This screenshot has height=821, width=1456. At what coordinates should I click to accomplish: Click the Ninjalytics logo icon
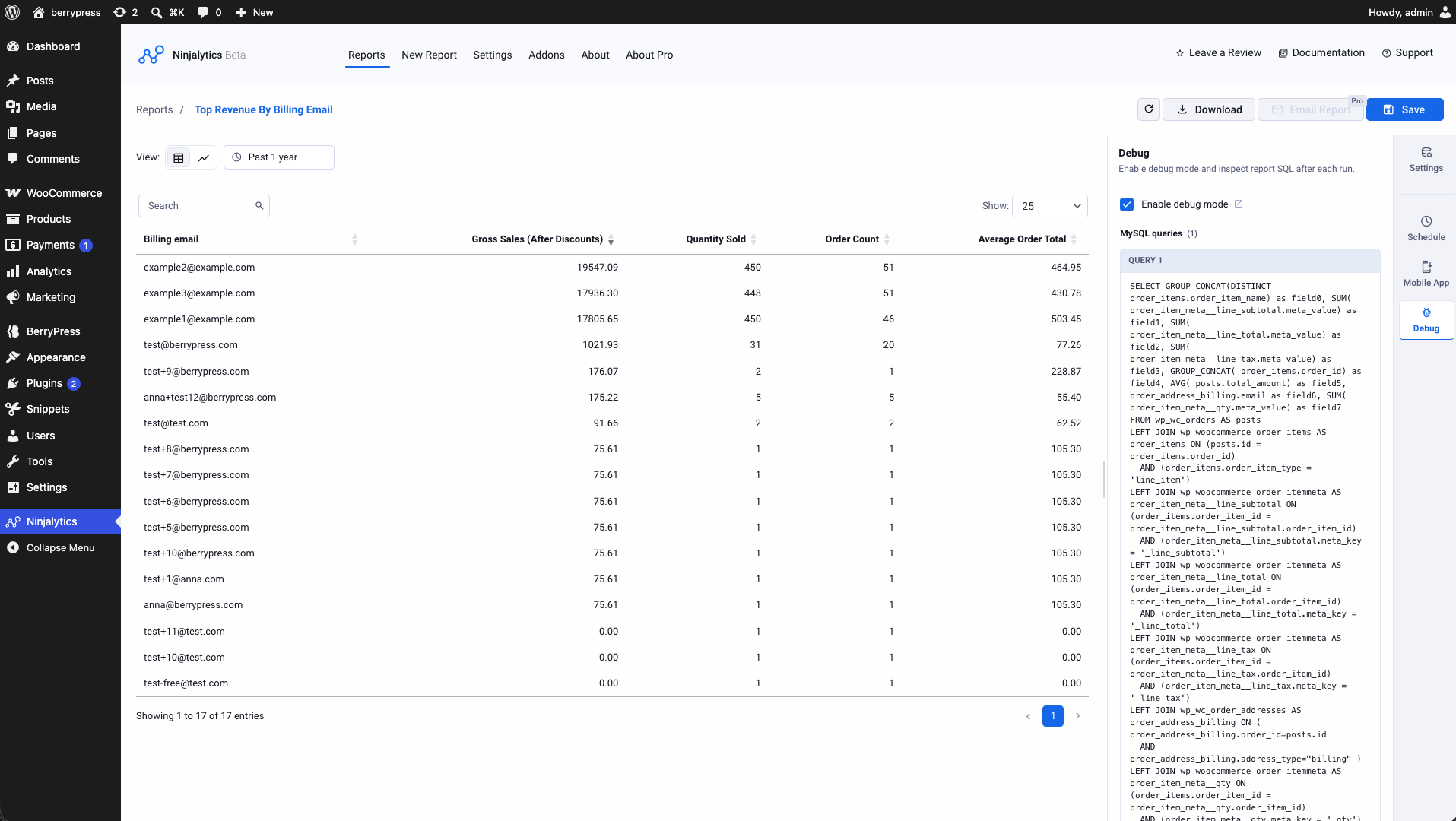(x=151, y=55)
